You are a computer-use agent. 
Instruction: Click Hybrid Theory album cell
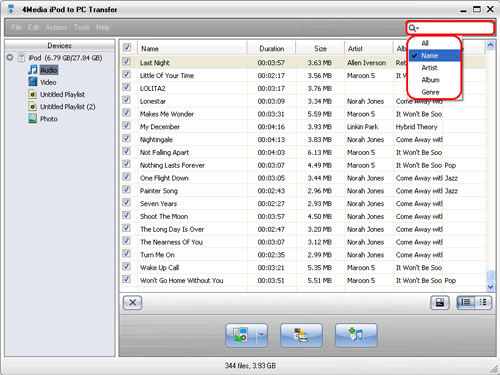[417, 127]
